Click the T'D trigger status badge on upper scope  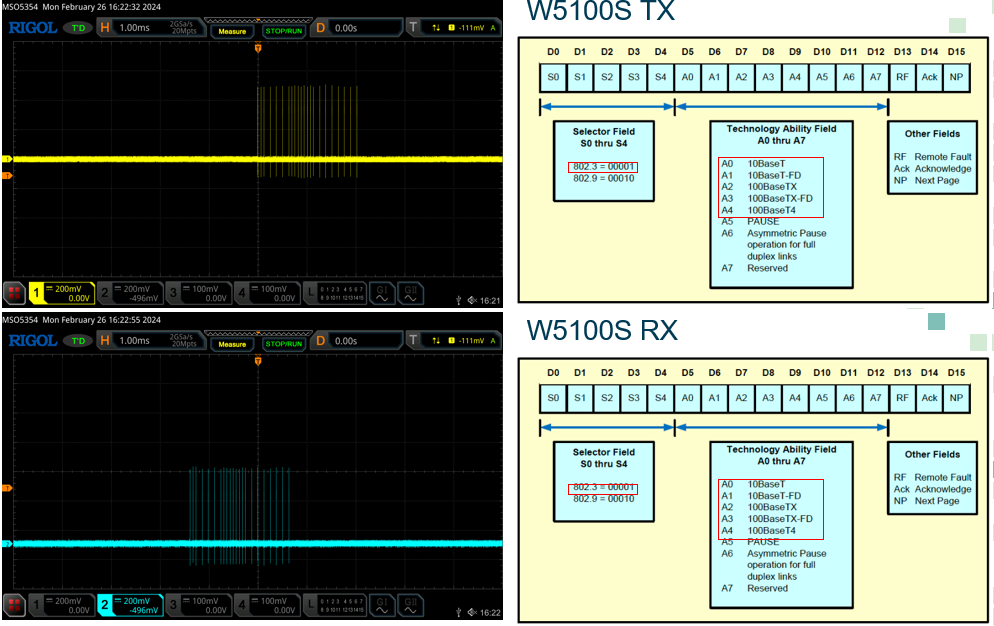coord(78,28)
